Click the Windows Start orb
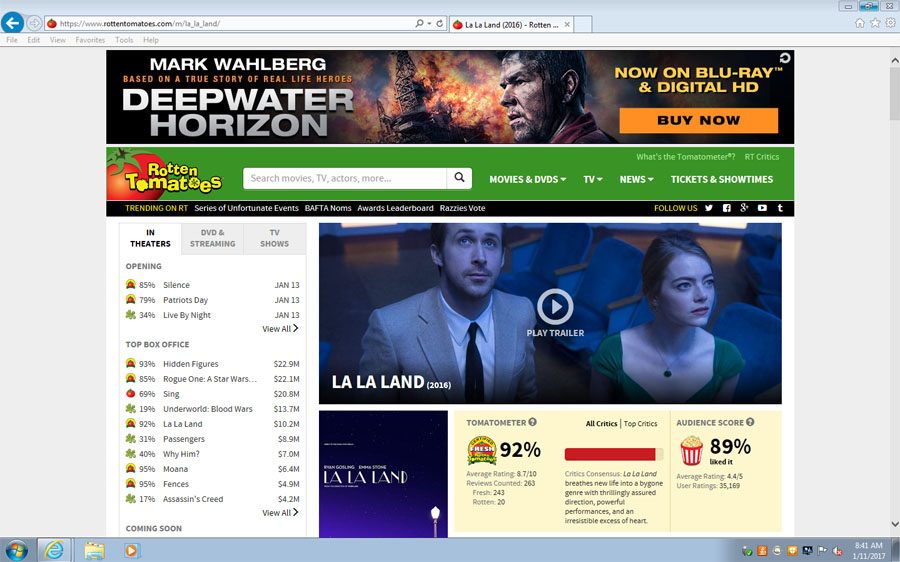This screenshot has height=562, width=900. click(16, 550)
